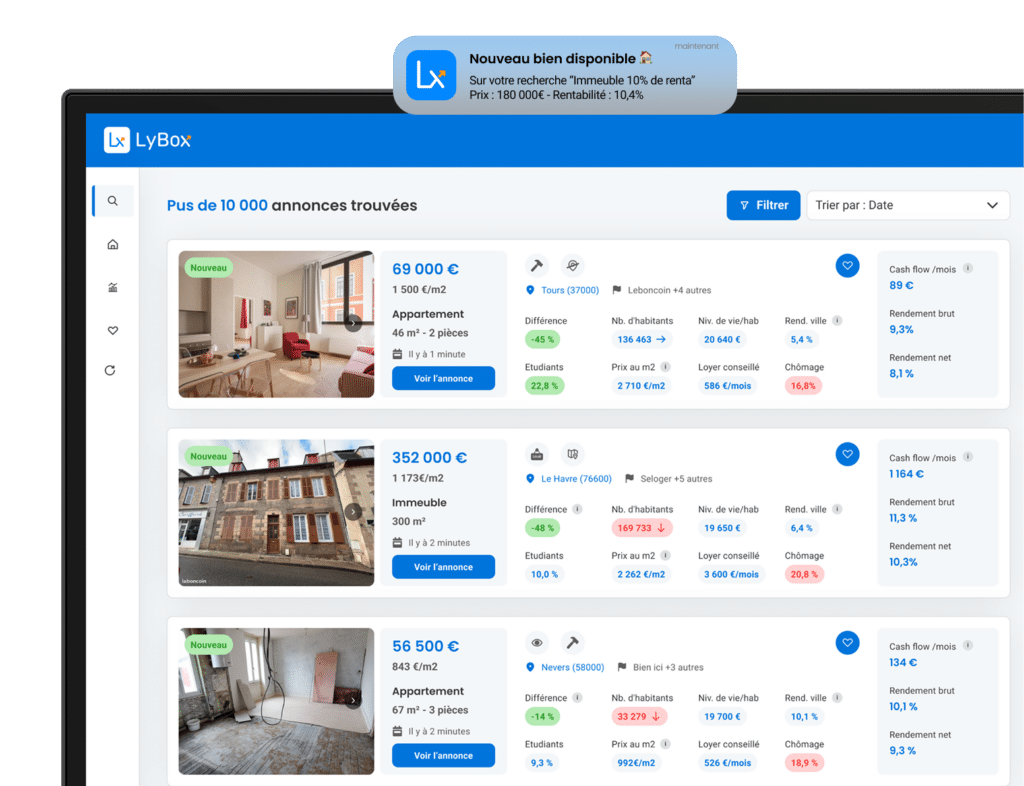Image resolution: width=1024 pixels, height=786 pixels.
Task: Click info icon next to Cash flow for 134 €
Action: (968, 646)
